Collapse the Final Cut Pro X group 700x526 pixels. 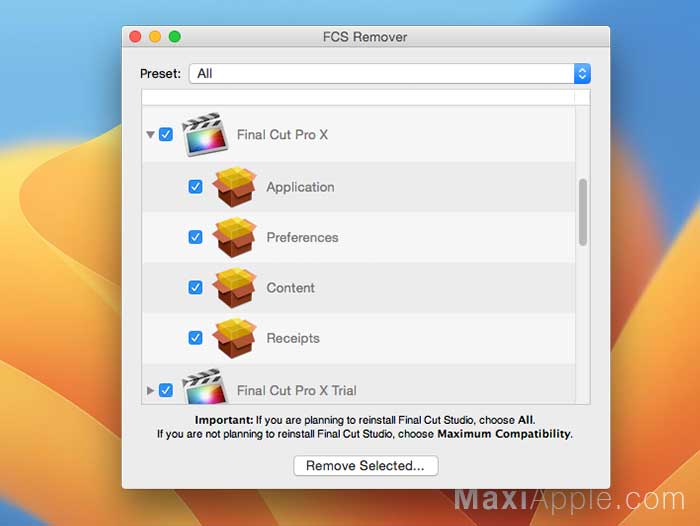(x=150, y=134)
